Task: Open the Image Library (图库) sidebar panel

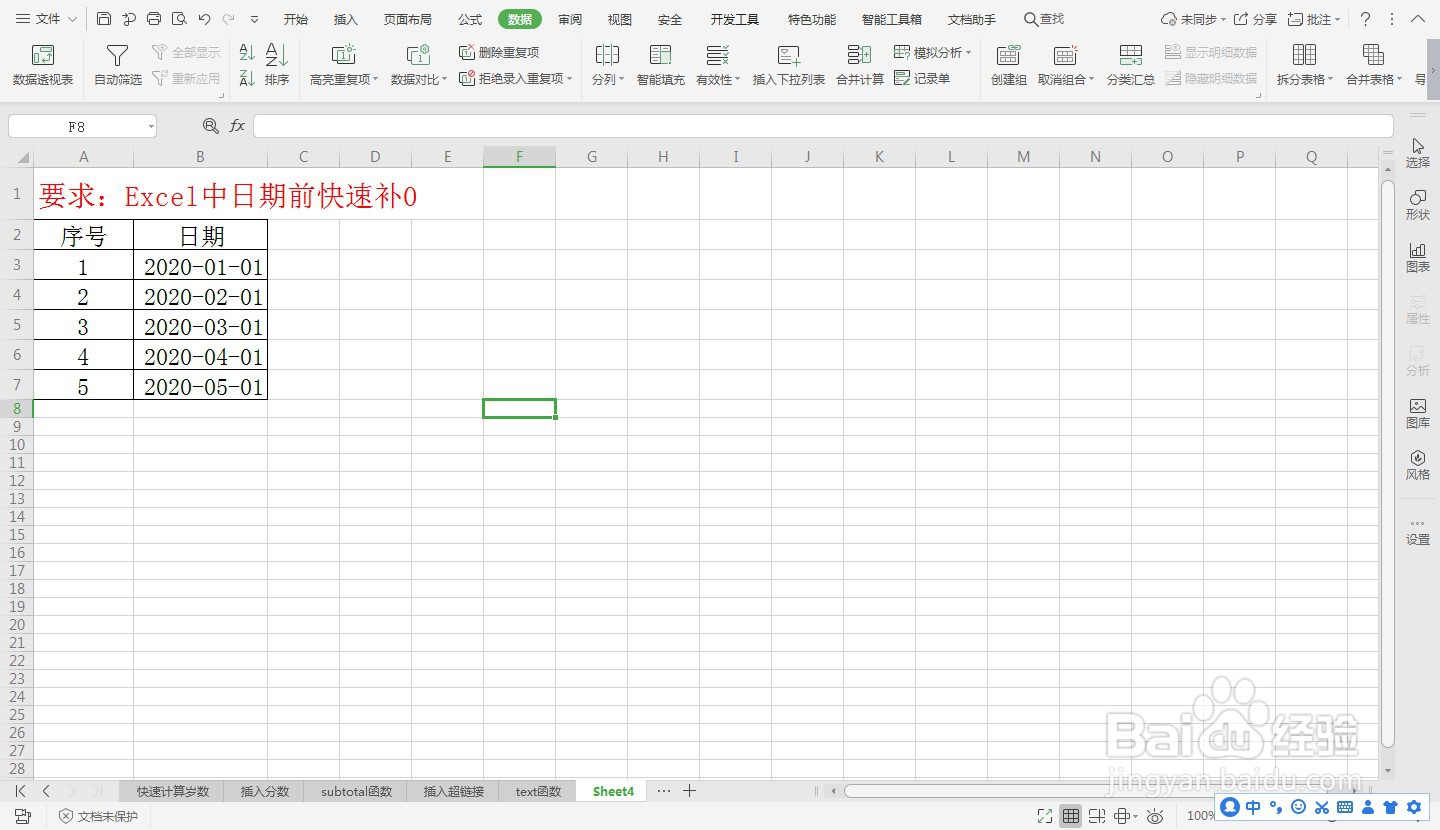Action: 1418,413
